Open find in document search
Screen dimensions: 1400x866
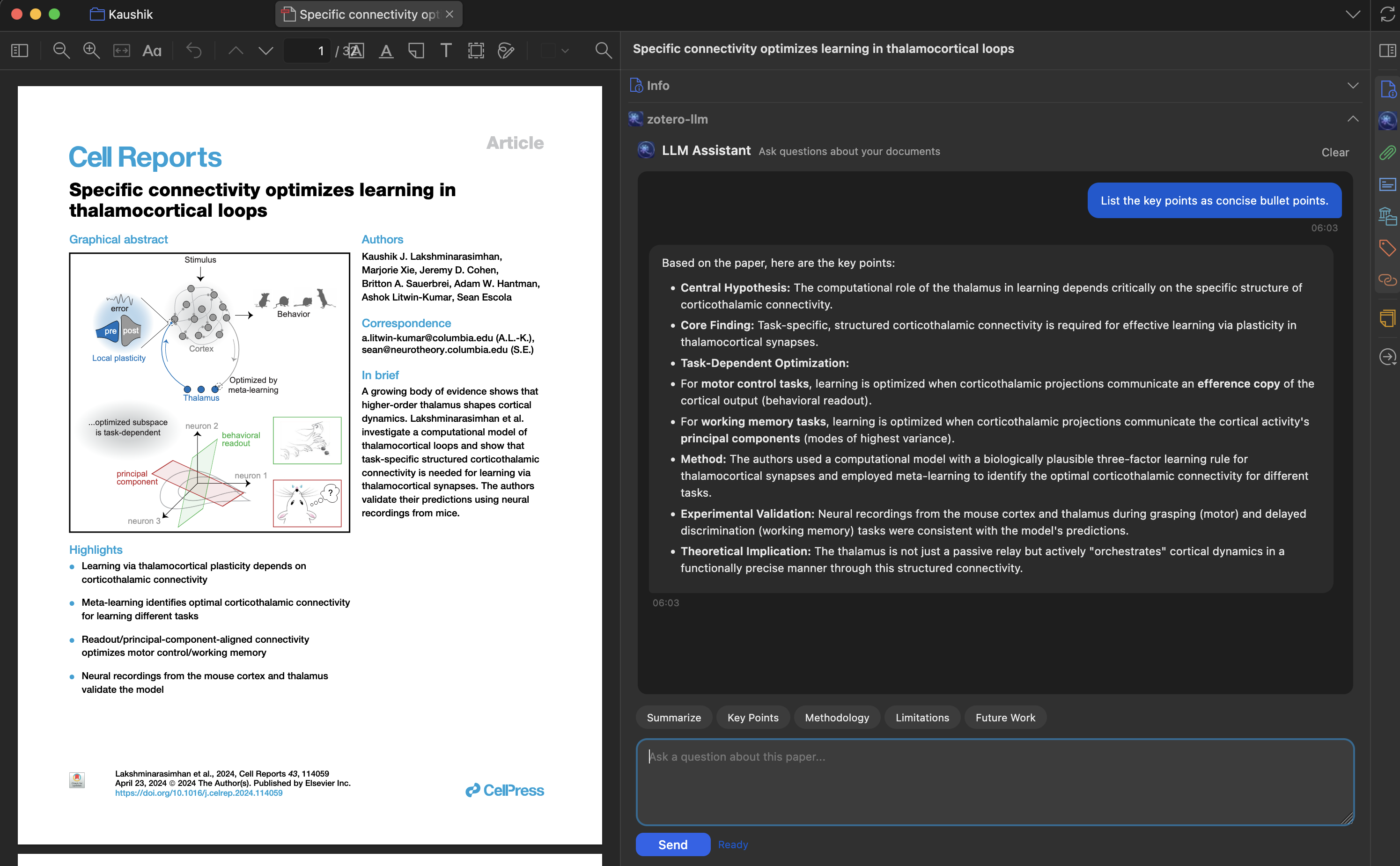[603, 51]
